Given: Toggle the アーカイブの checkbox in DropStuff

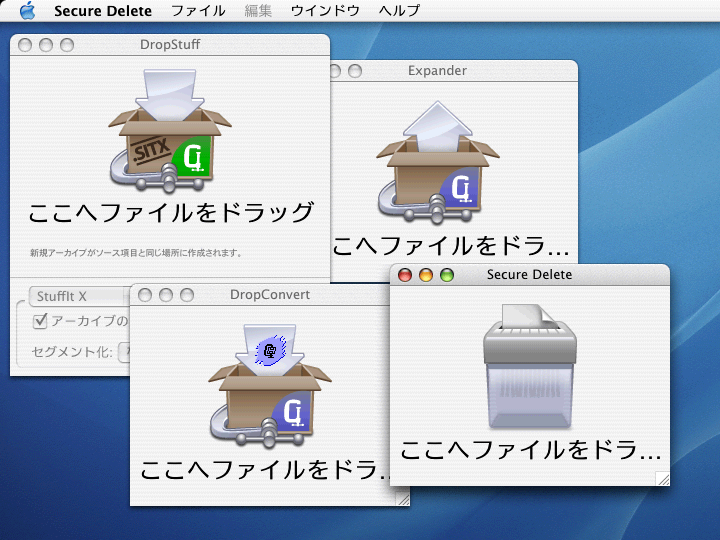Looking at the screenshot, I should pos(40,321).
